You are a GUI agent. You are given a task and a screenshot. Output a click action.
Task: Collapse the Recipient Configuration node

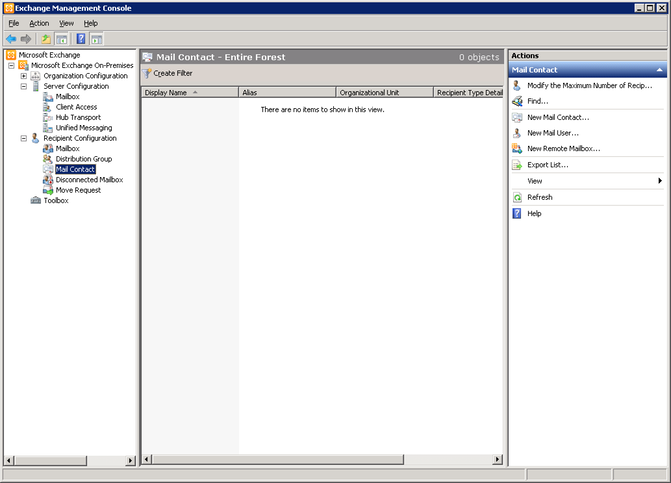click(24, 138)
